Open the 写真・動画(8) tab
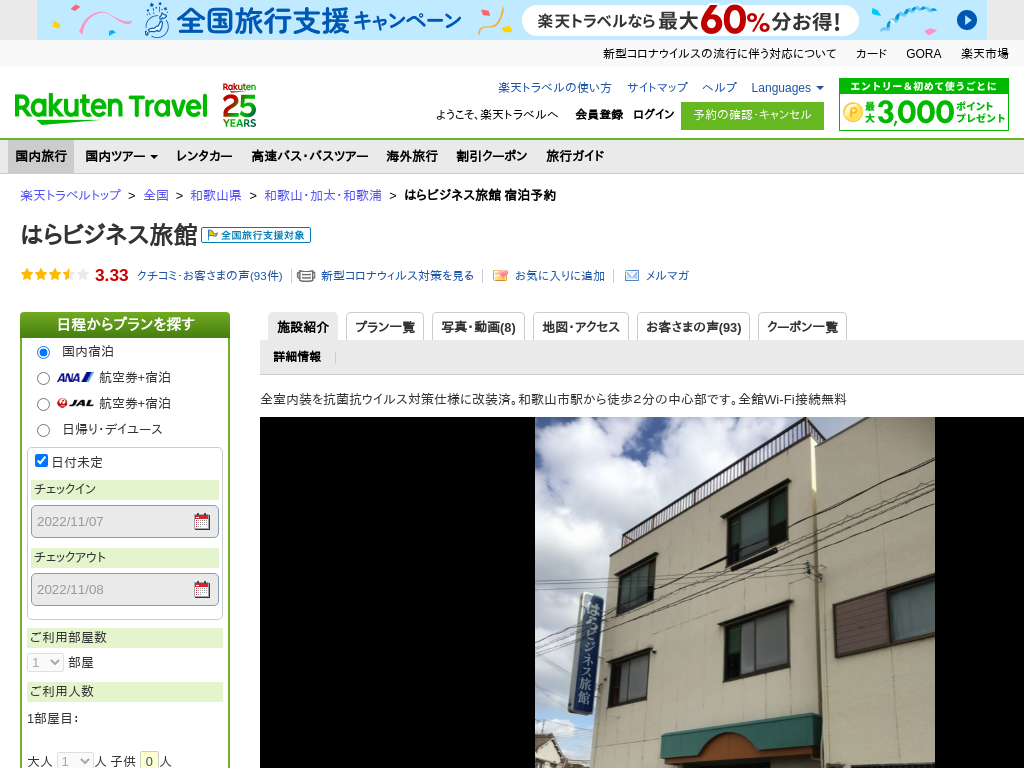Viewport: 1024px width, 768px height. coord(478,327)
